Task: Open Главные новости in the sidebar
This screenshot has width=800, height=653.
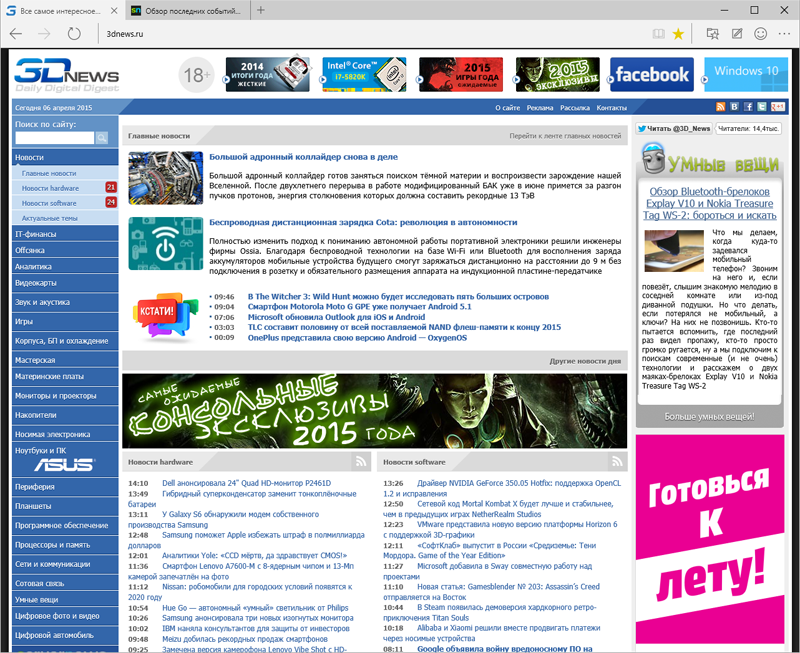Action: coord(65,173)
